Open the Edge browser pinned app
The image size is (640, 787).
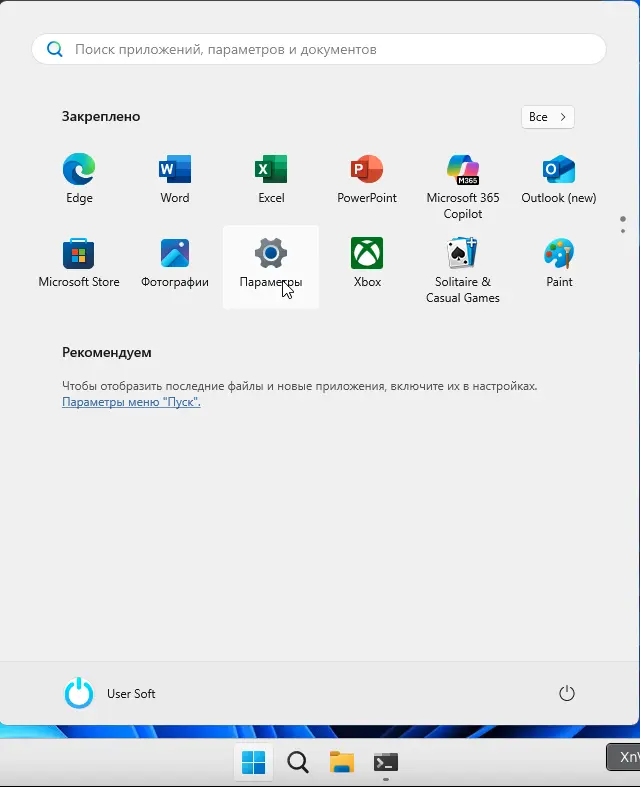click(79, 179)
